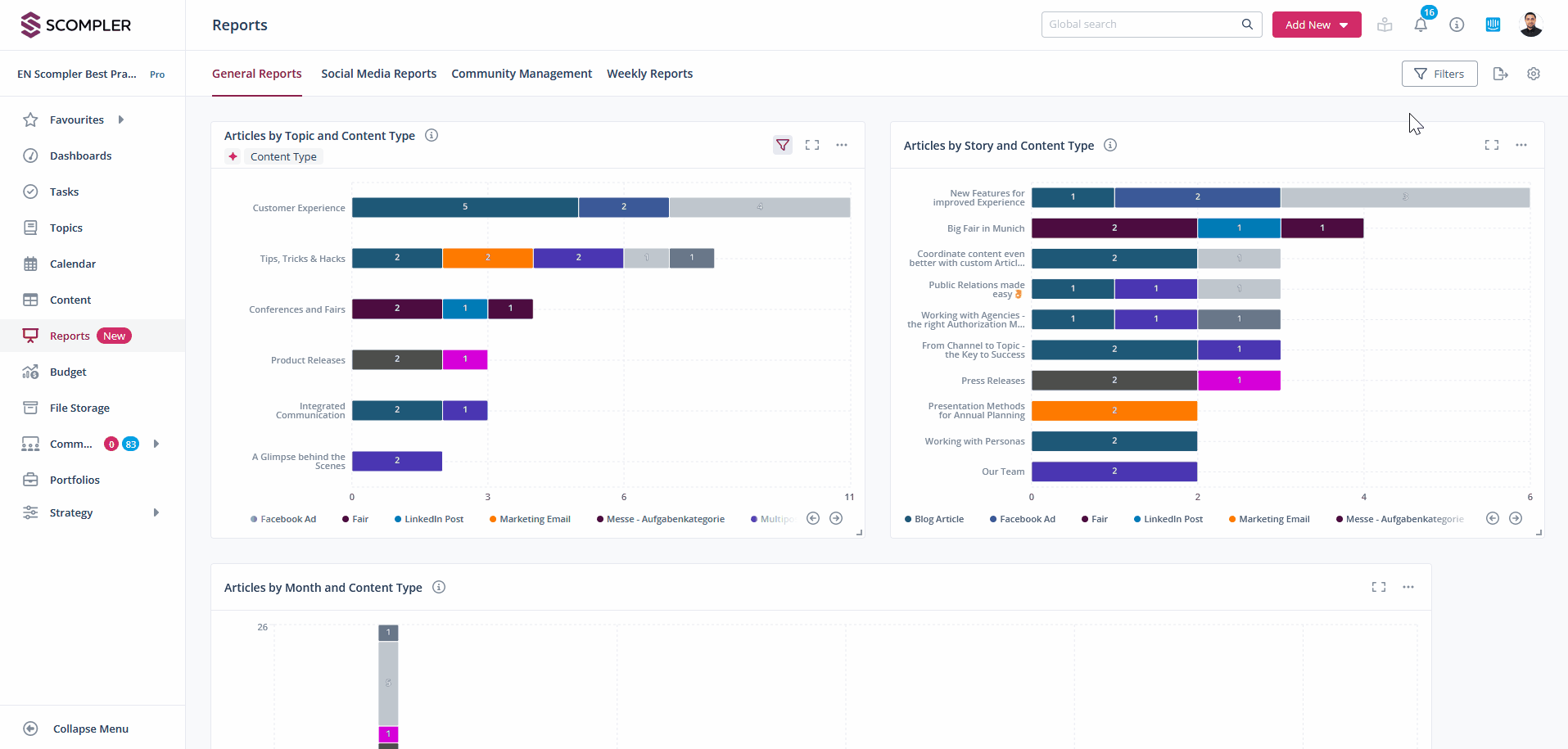Open the Weekly Reports tab
Image resolution: width=1568 pixels, height=749 pixels.
pyautogui.click(x=649, y=74)
